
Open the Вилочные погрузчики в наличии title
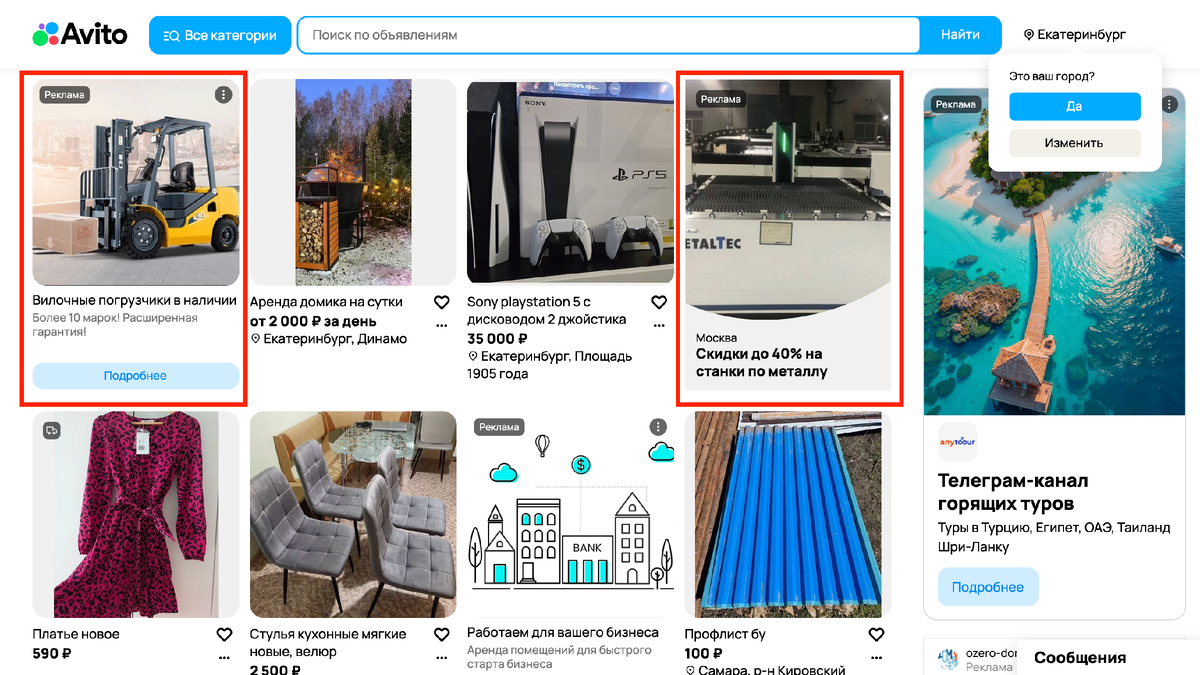click(135, 300)
